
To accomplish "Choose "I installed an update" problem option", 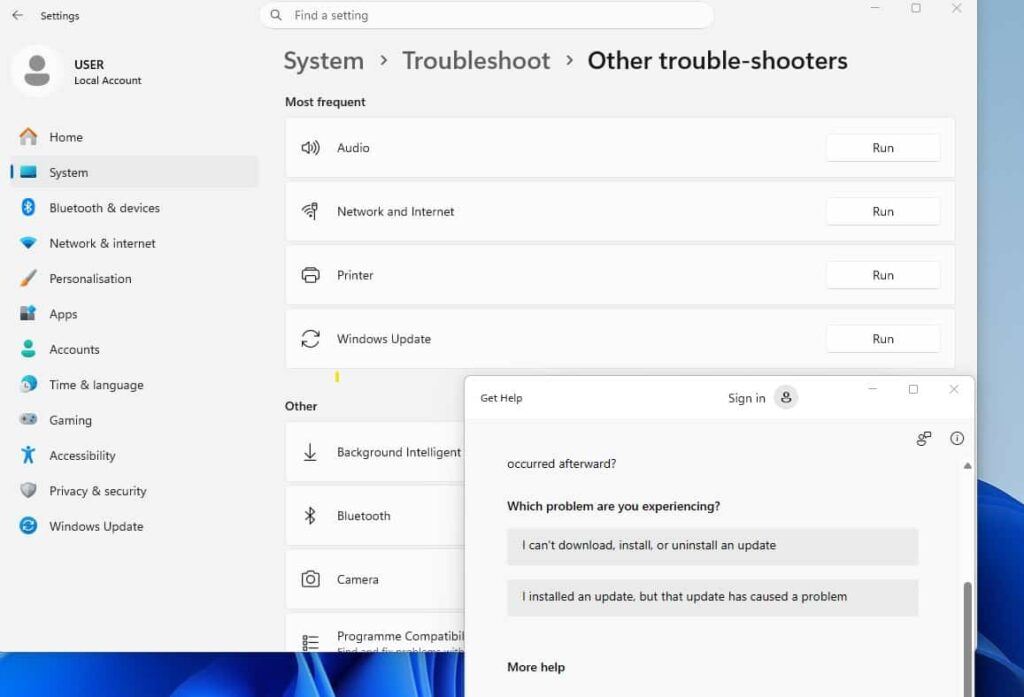I will point(712,597).
